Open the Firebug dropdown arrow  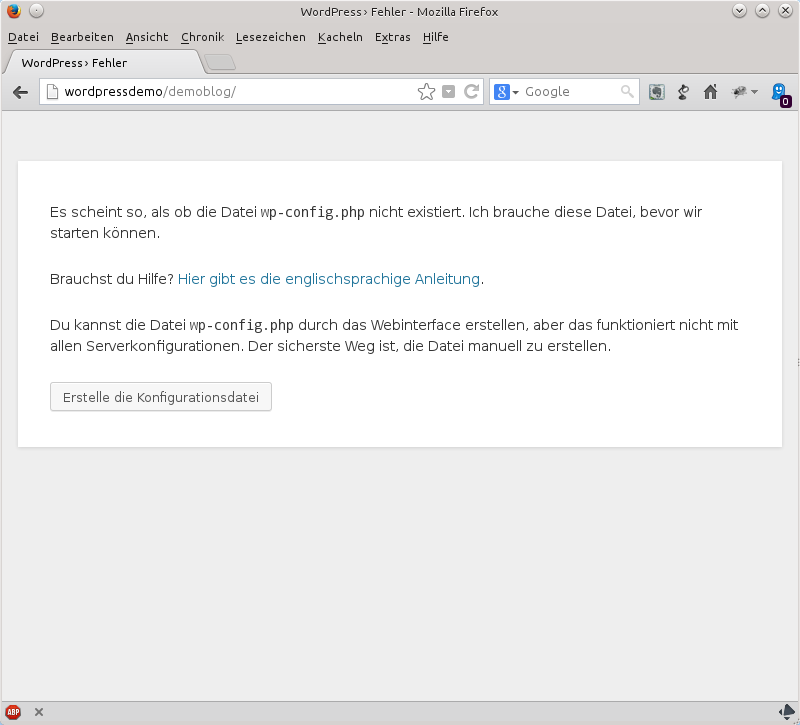click(x=755, y=92)
